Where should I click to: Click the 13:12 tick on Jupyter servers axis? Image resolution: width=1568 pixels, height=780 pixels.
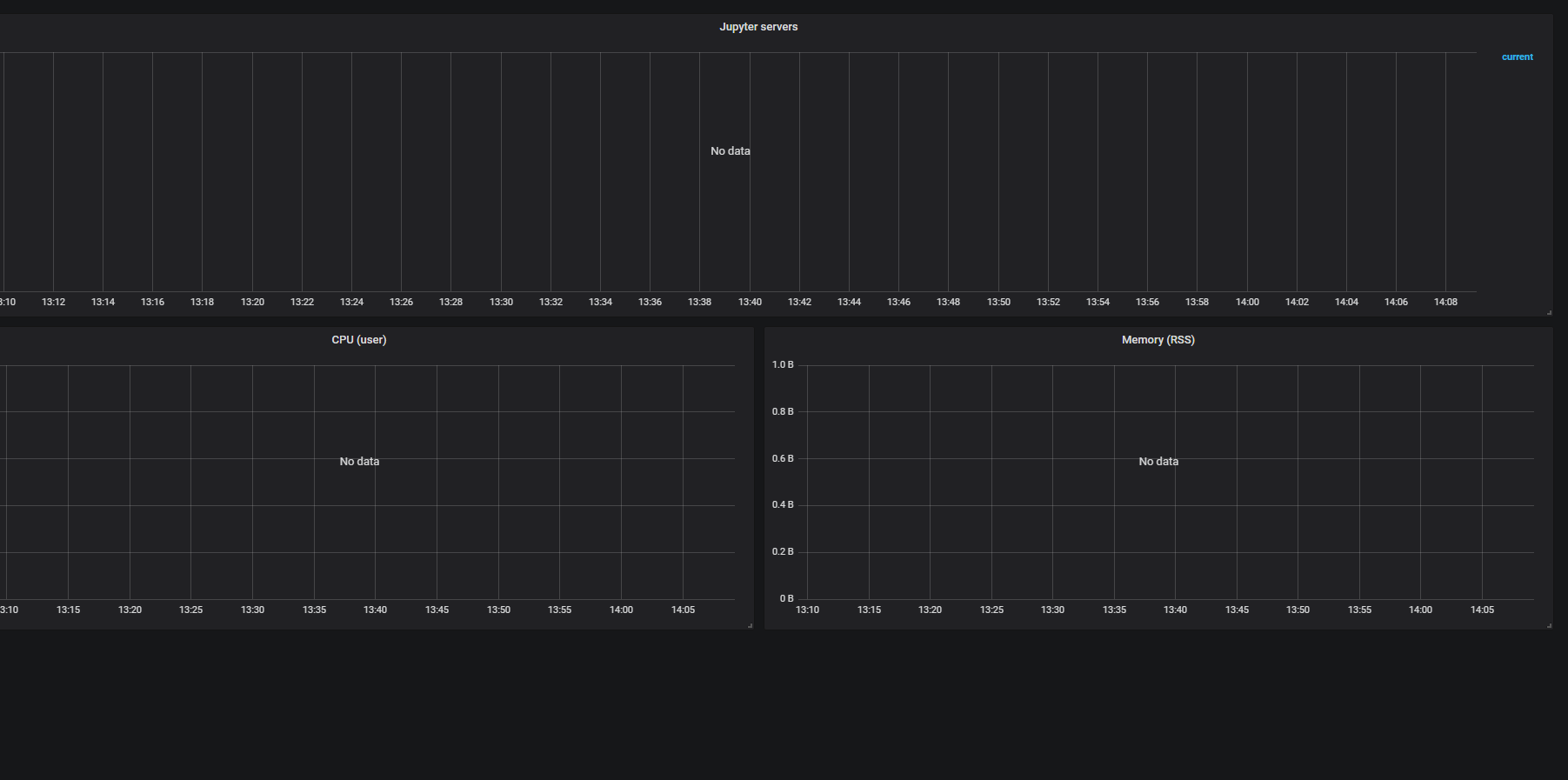coord(53,302)
